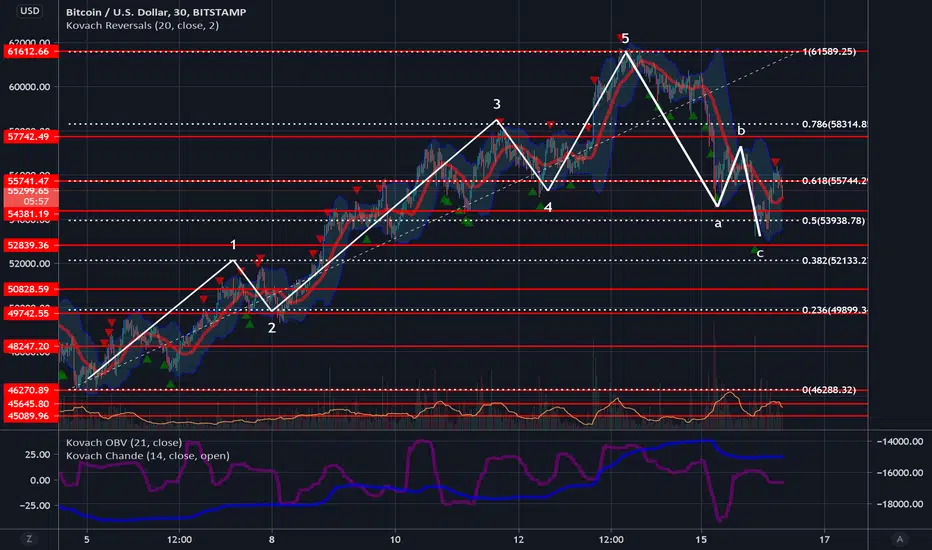Click Elliott wave label 2
The height and width of the screenshot is (550, 932).
pyautogui.click(x=272, y=328)
